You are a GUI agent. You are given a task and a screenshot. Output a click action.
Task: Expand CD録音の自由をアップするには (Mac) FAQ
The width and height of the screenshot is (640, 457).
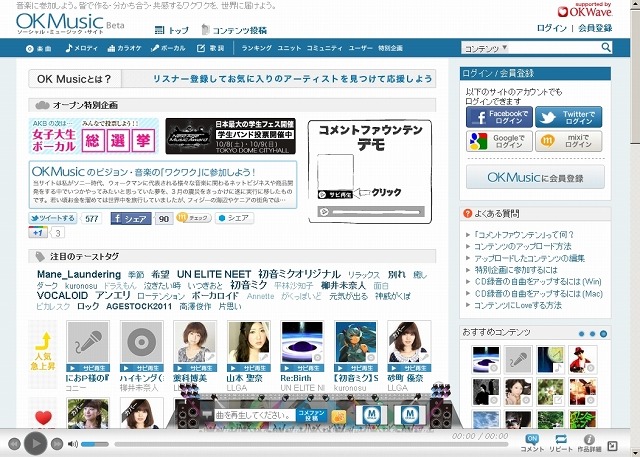pyautogui.click(x=538, y=293)
